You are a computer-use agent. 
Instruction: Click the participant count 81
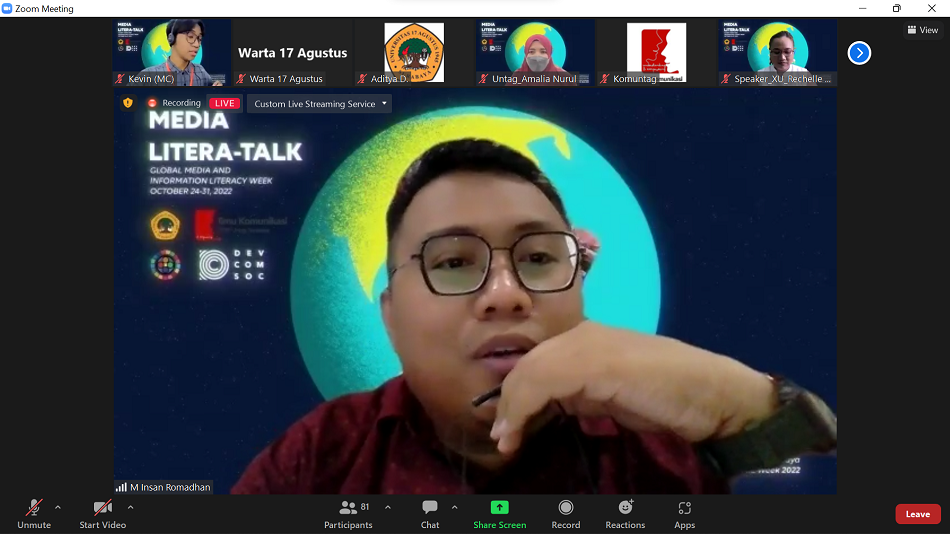[365, 507]
